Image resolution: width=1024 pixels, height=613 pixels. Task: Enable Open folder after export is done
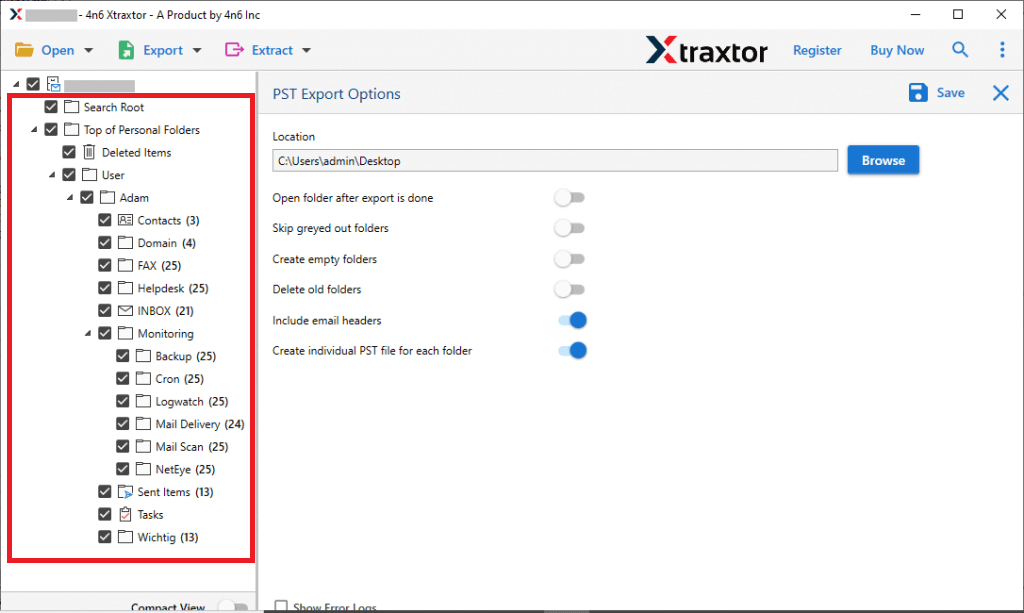[x=570, y=198]
